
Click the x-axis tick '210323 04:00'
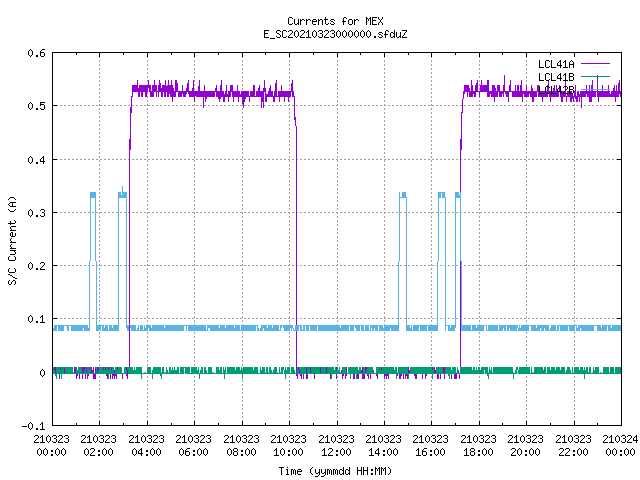147,446
